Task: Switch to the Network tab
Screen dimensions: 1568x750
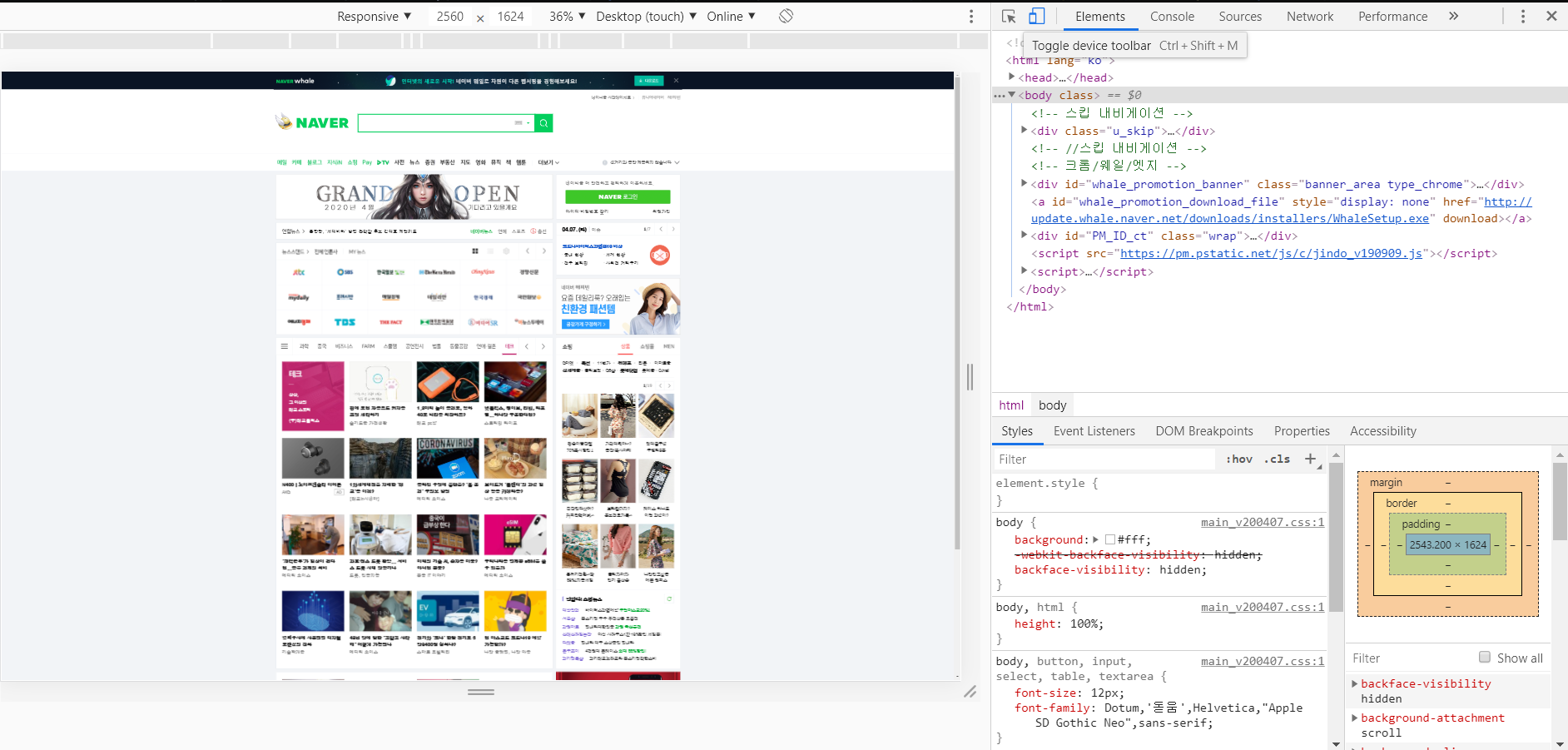Action: pos(1310,16)
